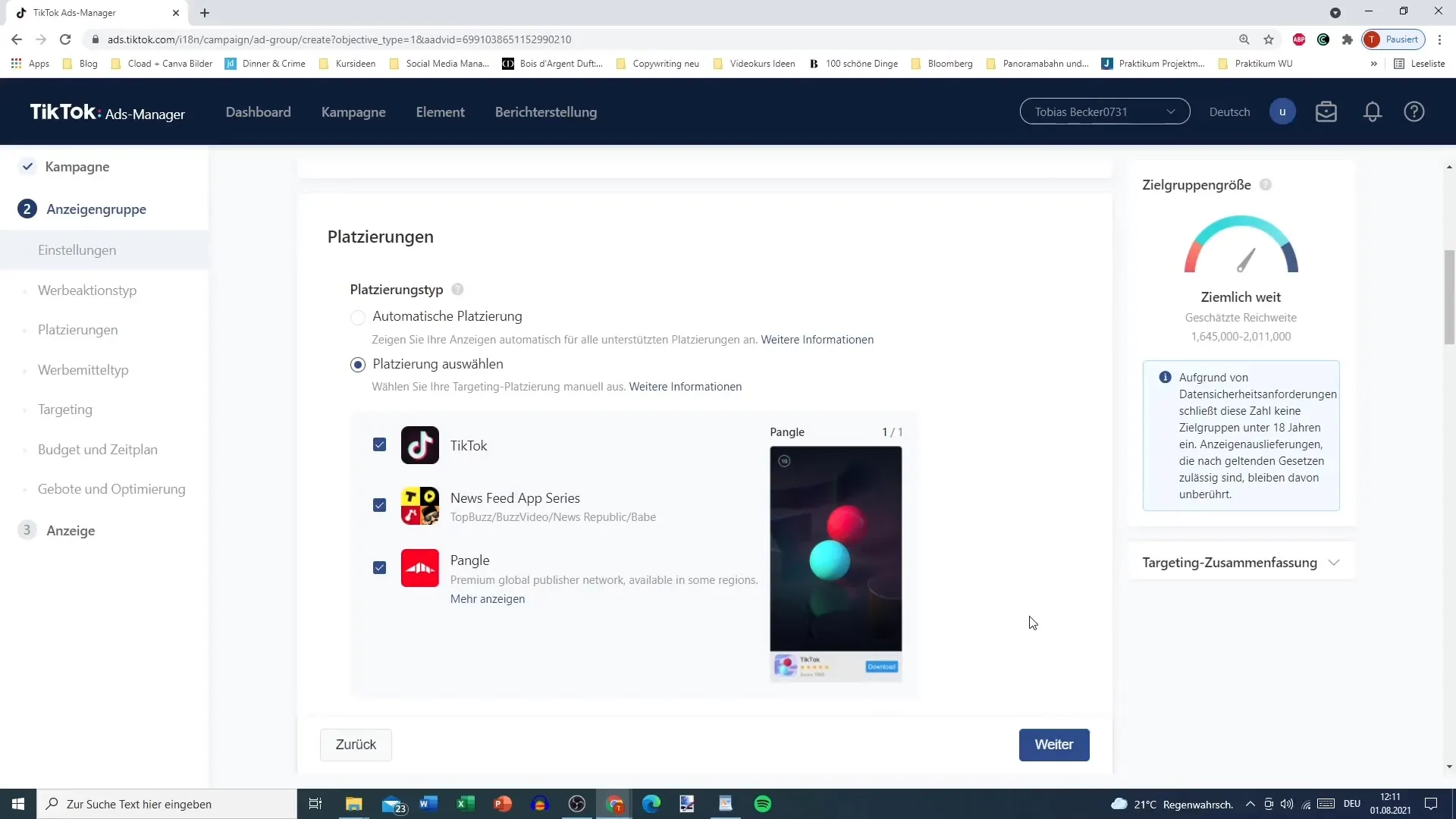
Task: Select Automatische Platzierung radio button
Action: click(x=358, y=317)
